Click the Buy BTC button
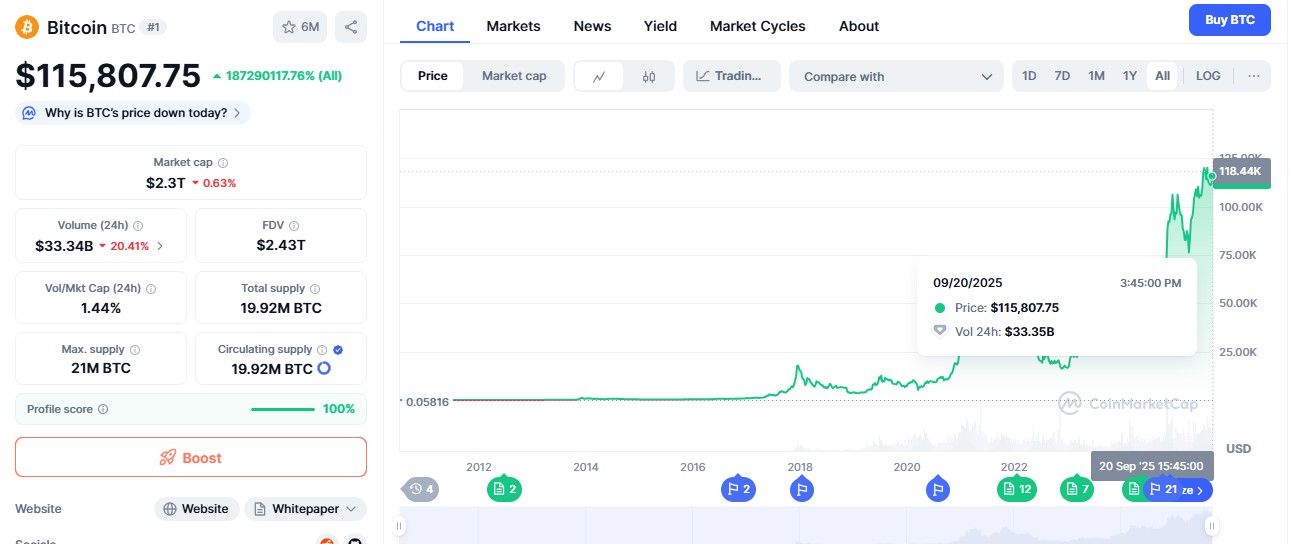Viewport: 1289px width, 544px height. point(1230,20)
